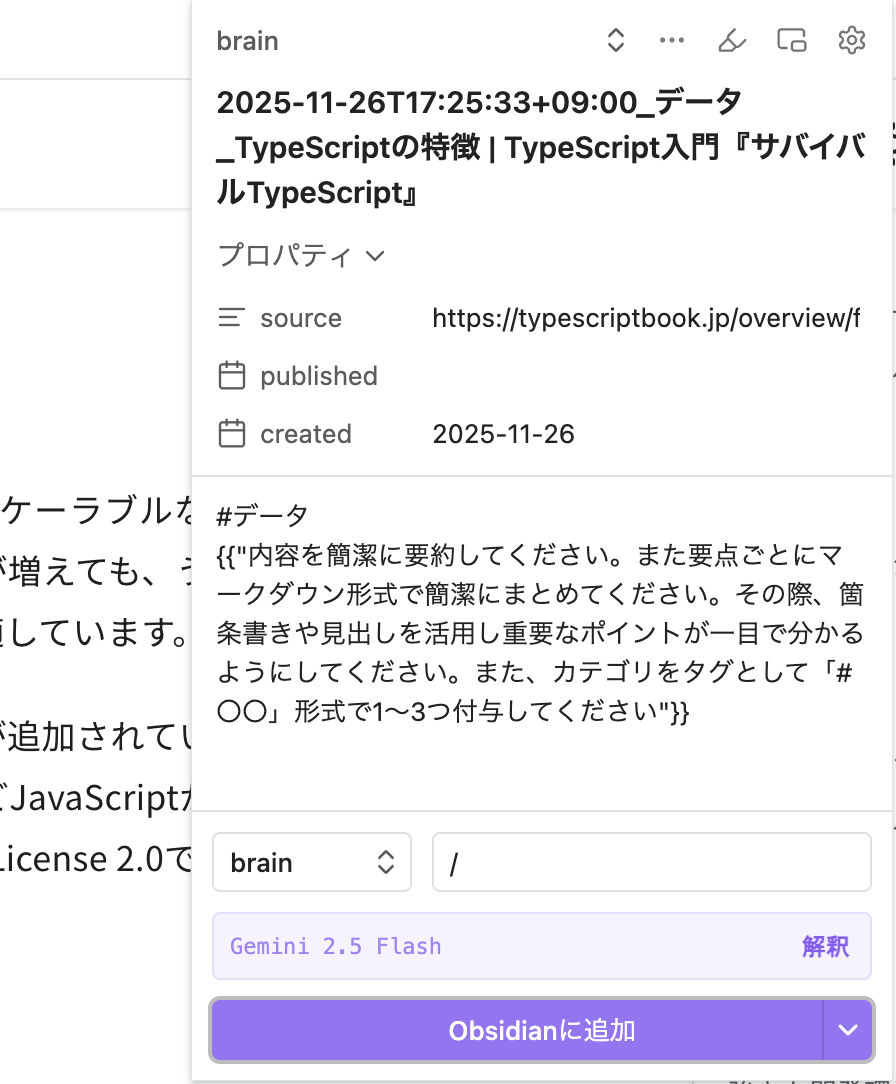Click the folder path input field
This screenshot has height=1084, width=896.
651,862
